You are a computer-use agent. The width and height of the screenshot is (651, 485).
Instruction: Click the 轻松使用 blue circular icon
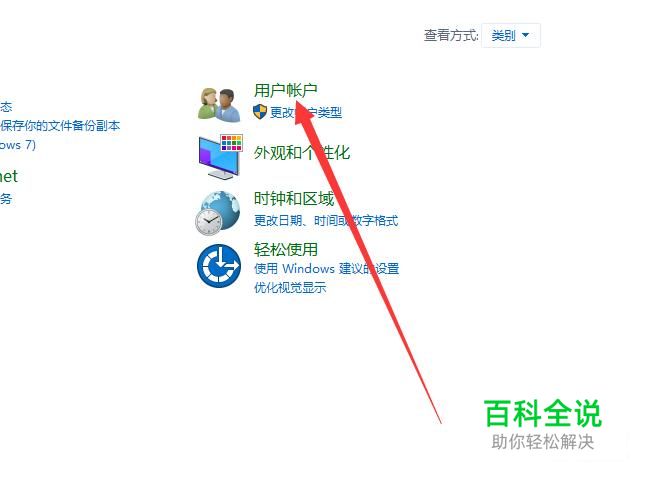pyautogui.click(x=219, y=266)
